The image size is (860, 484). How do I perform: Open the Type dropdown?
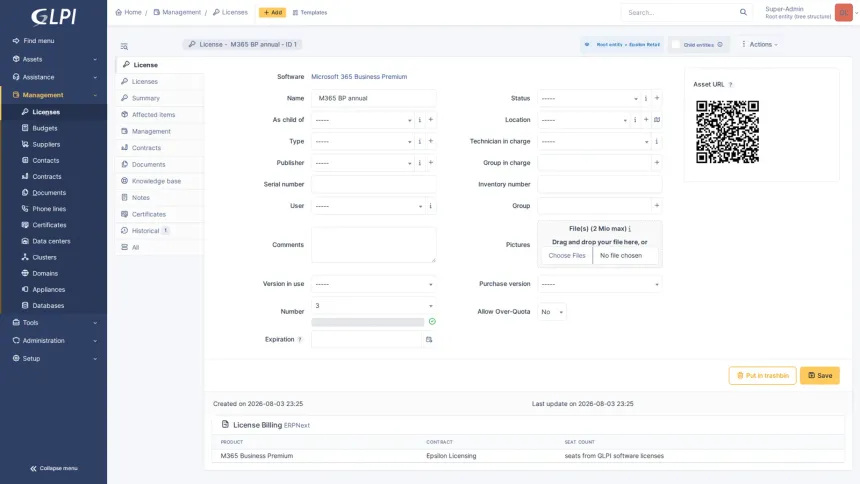point(363,141)
